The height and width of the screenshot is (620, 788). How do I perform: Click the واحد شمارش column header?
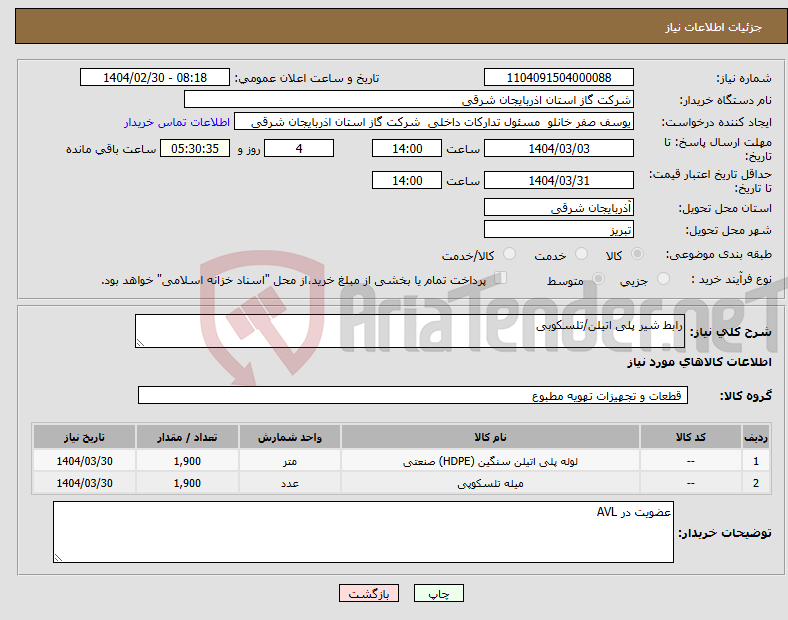point(290,437)
